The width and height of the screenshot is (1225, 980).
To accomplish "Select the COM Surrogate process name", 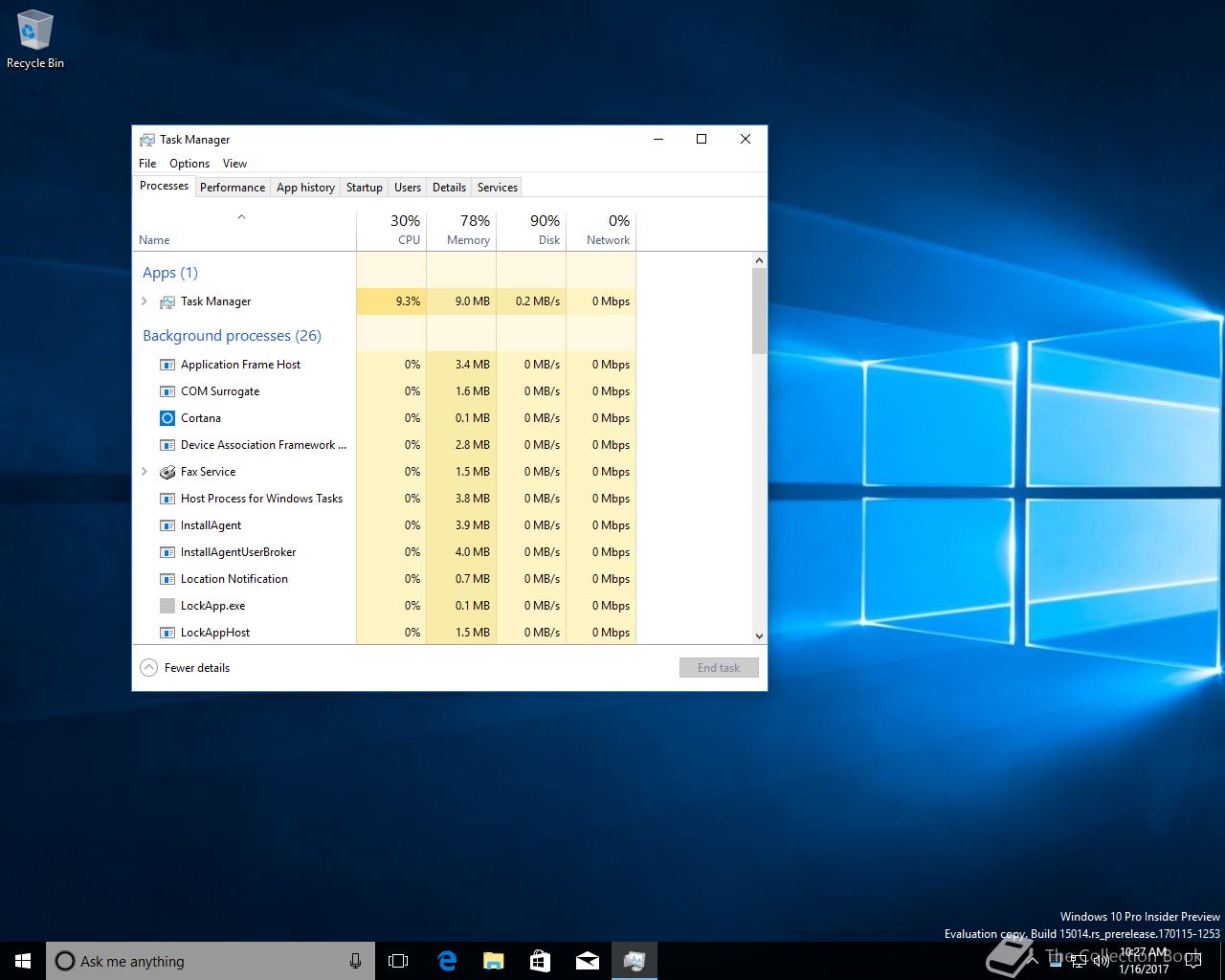I will (220, 391).
